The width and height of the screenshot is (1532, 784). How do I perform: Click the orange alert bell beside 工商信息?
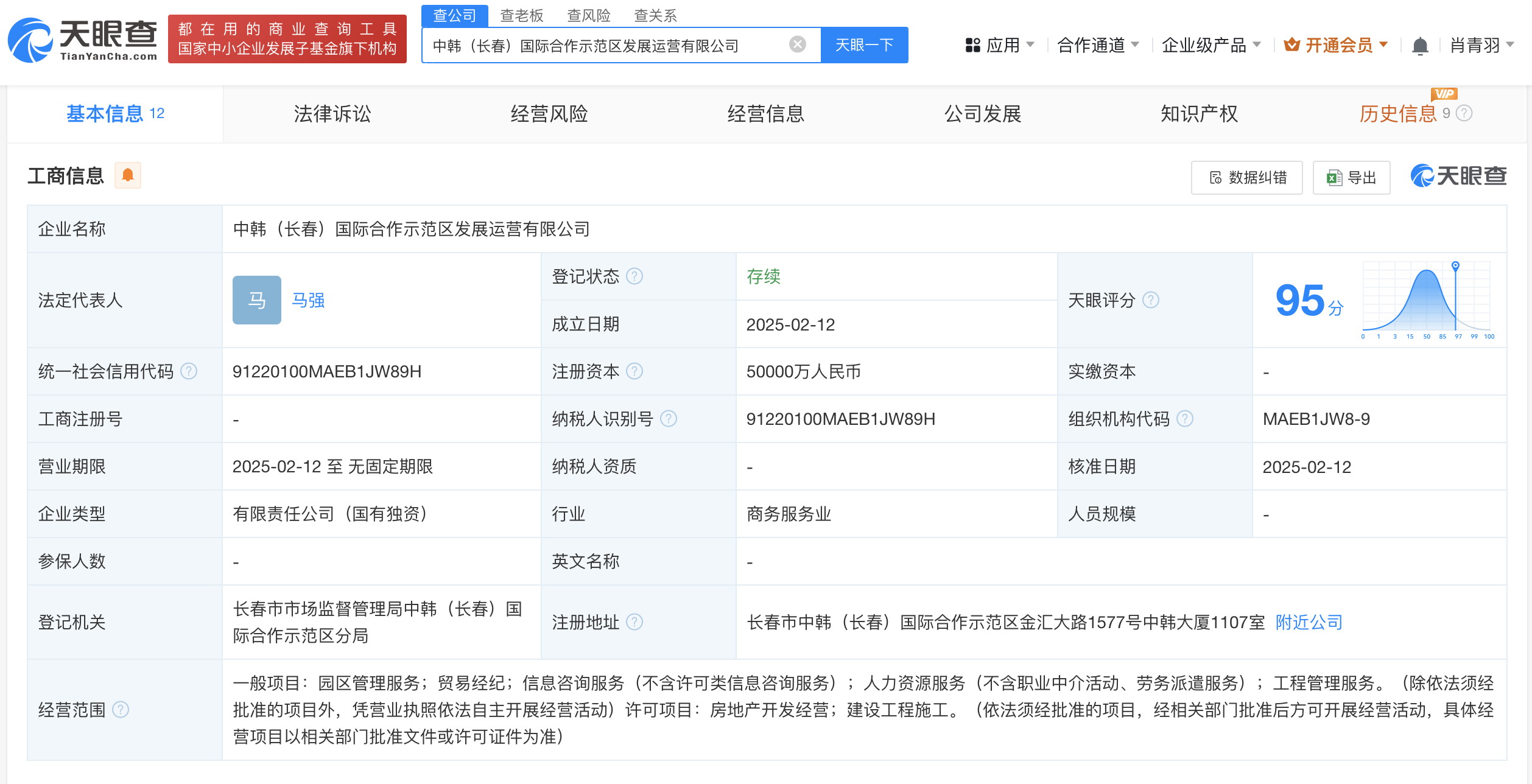click(128, 176)
